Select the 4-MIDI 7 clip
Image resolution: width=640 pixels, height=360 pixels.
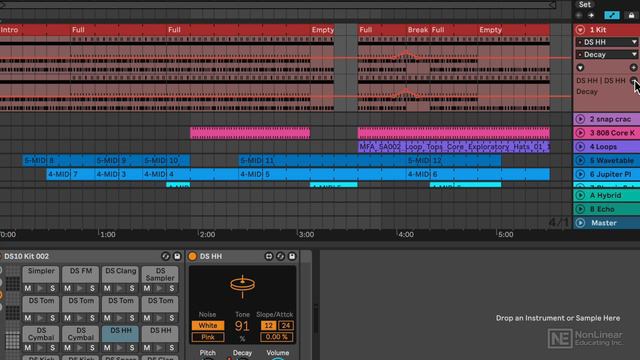click(x=71, y=174)
